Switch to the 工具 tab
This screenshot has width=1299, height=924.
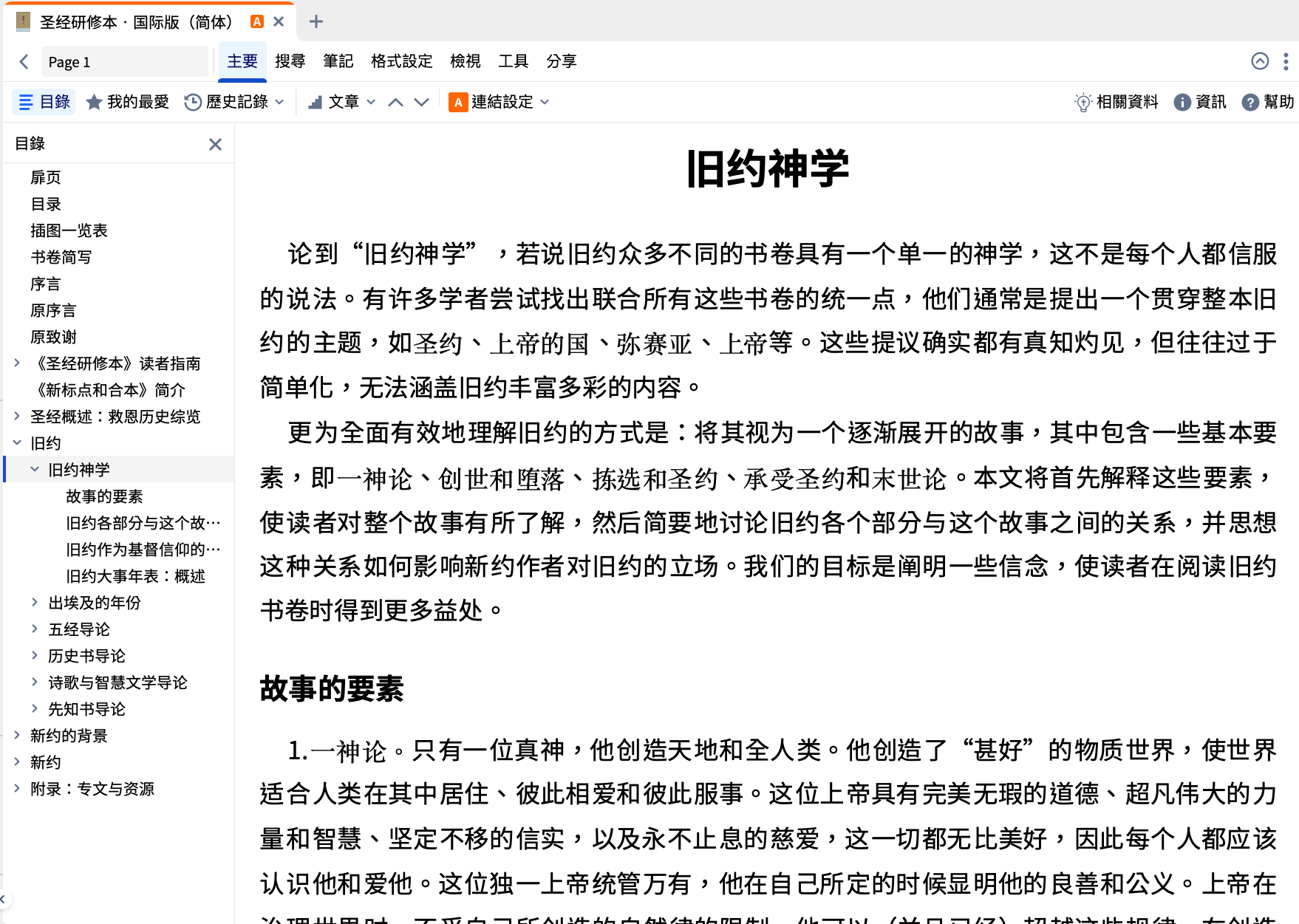(514, 61)
